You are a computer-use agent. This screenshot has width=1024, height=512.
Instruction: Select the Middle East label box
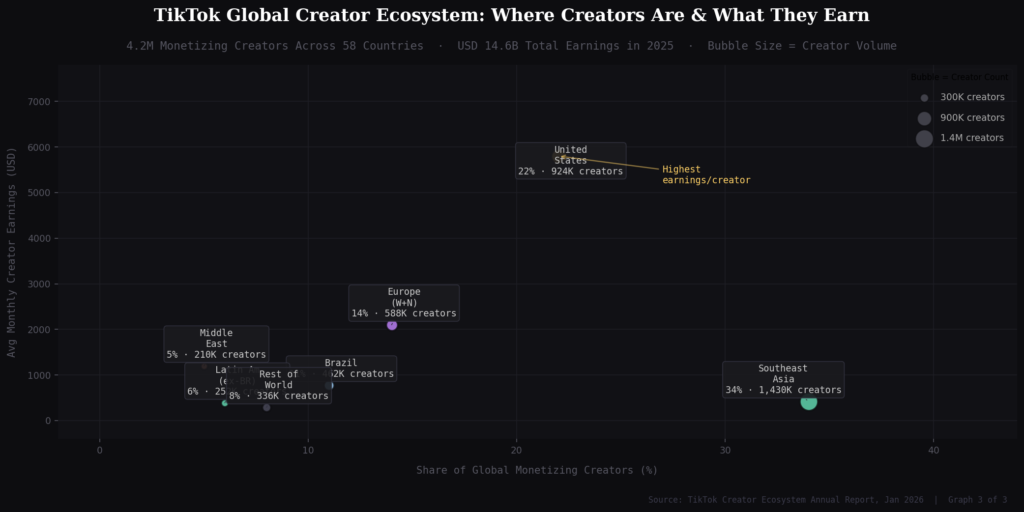(216, 344)
